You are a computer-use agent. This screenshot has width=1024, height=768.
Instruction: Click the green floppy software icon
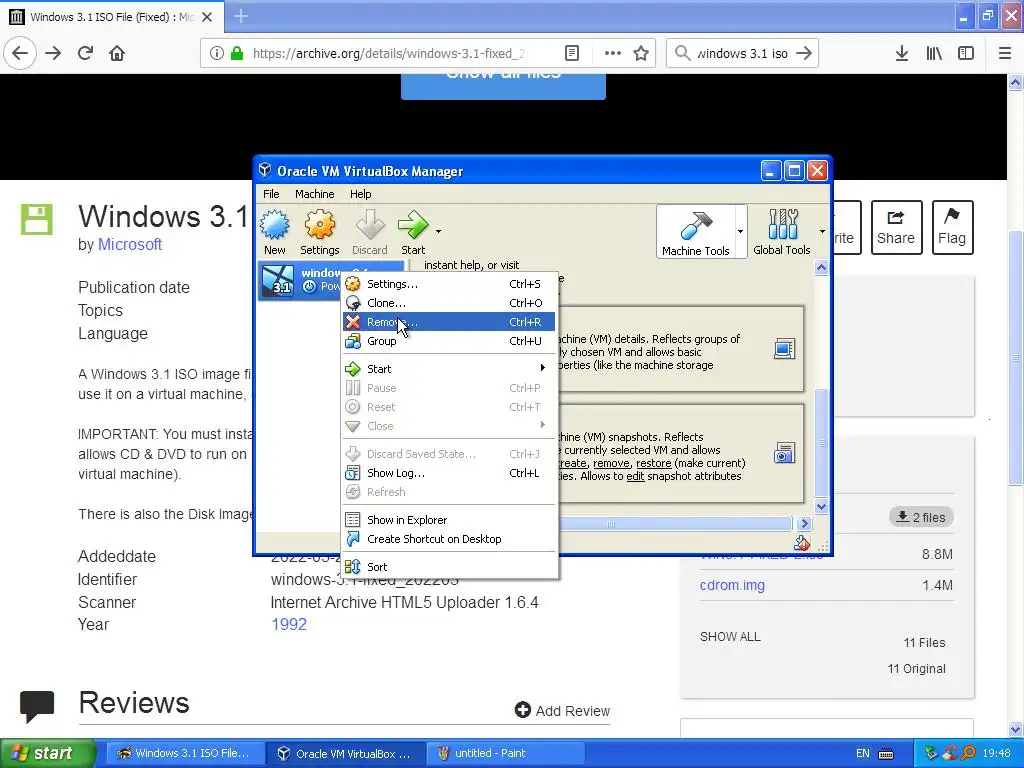click(37, 219)
